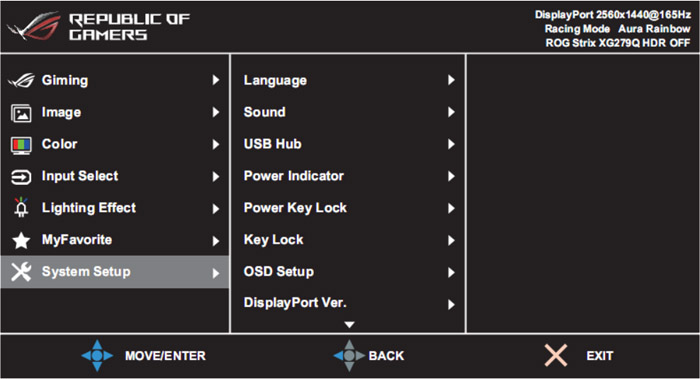Click the pink X exit icon
Image resolution: width=700 pixels, height=379 pixels.
[556, 355]
